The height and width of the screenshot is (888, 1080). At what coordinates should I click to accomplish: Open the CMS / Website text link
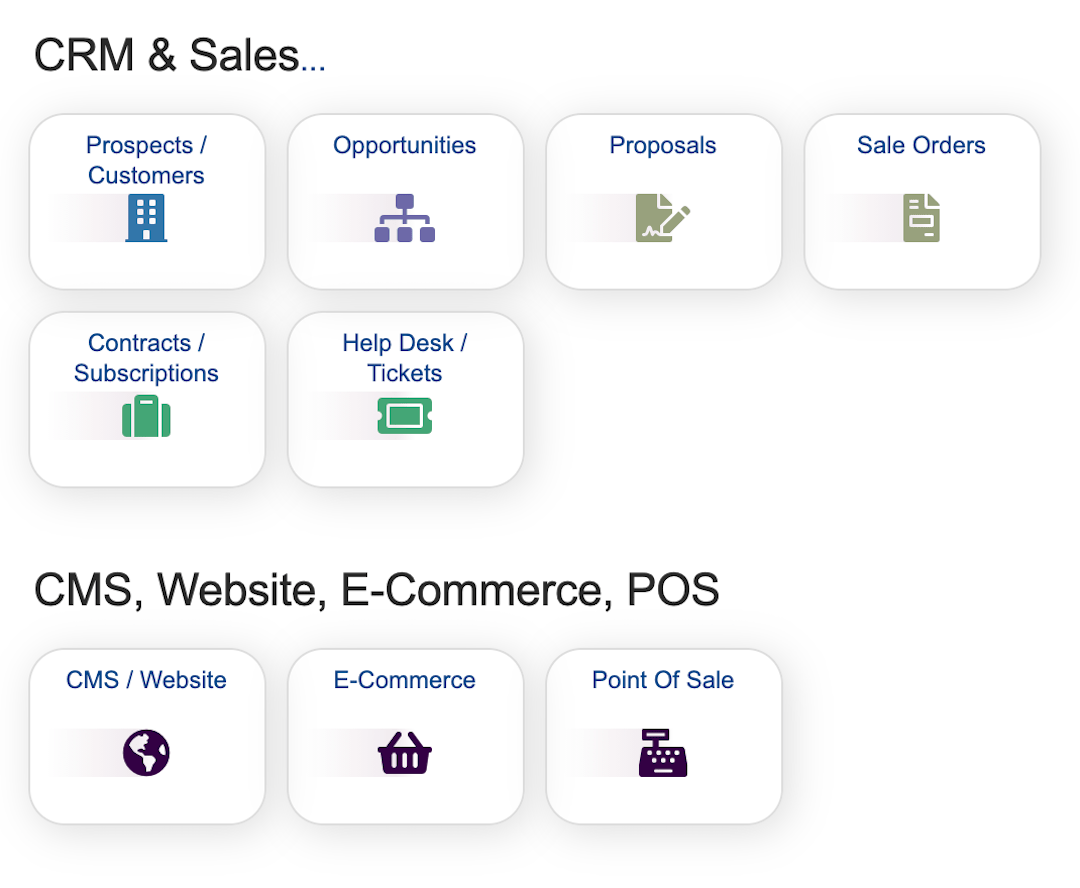coord(146,680)
